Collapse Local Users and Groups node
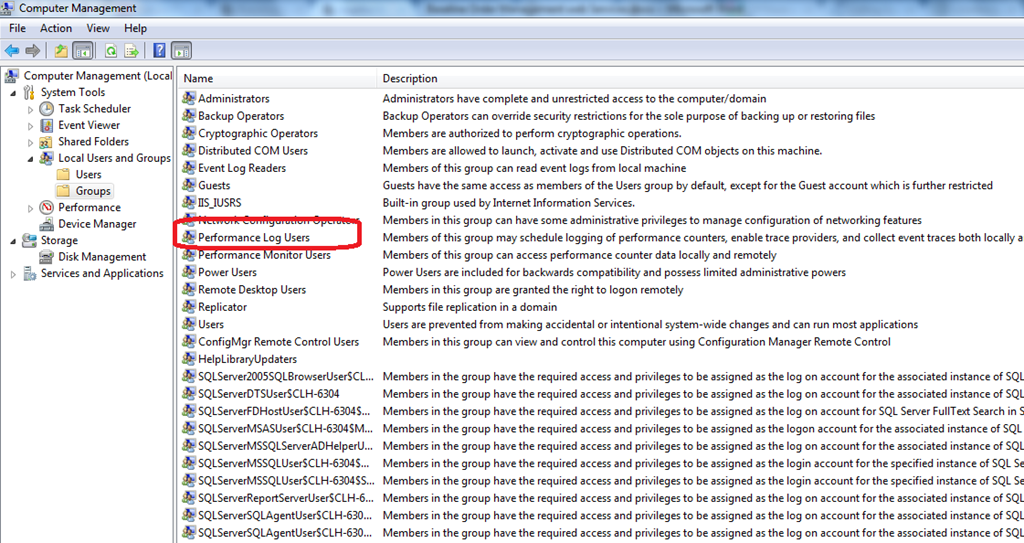Screen dimensions: 1024x543 pos(31,159)
